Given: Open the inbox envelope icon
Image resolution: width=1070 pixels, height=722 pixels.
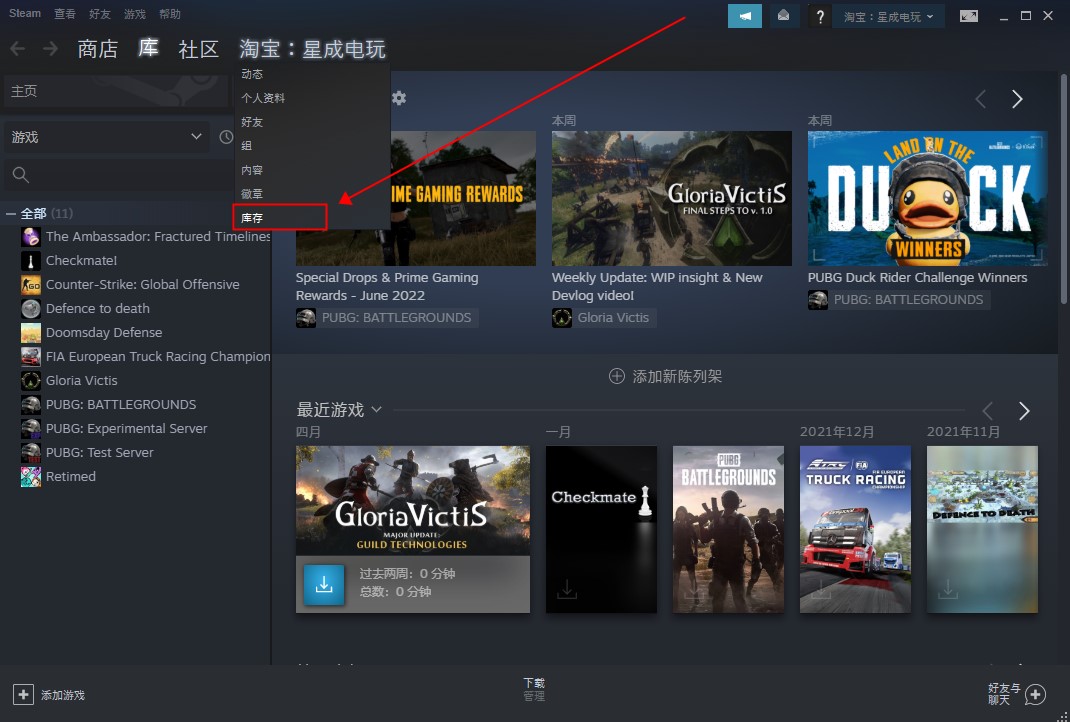Looking at the screenshot, I should click(x=783, y=16).
